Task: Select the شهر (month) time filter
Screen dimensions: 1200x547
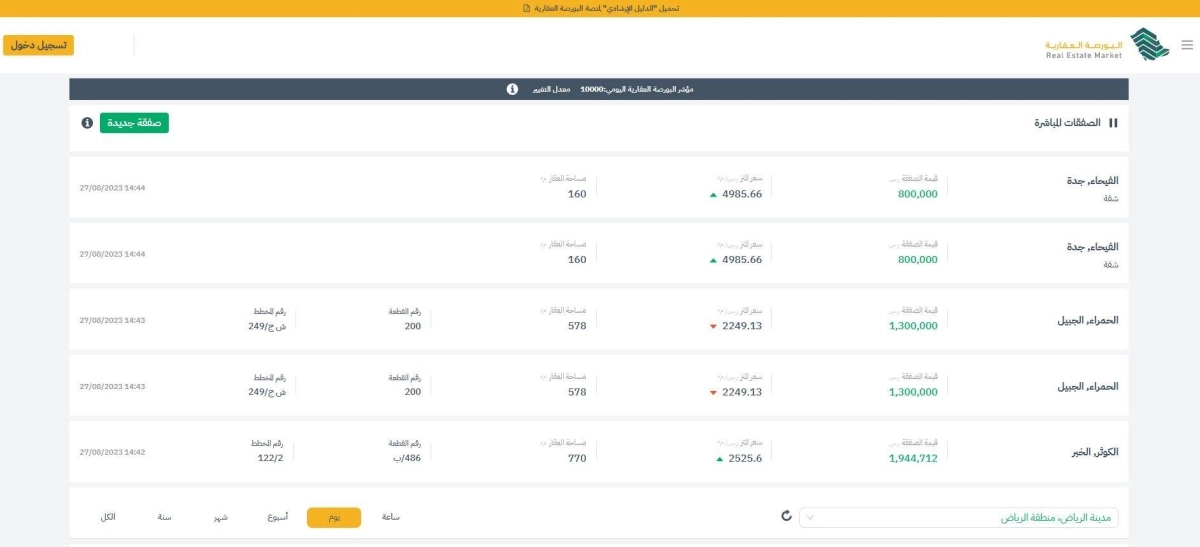Action: coord(220,517)
